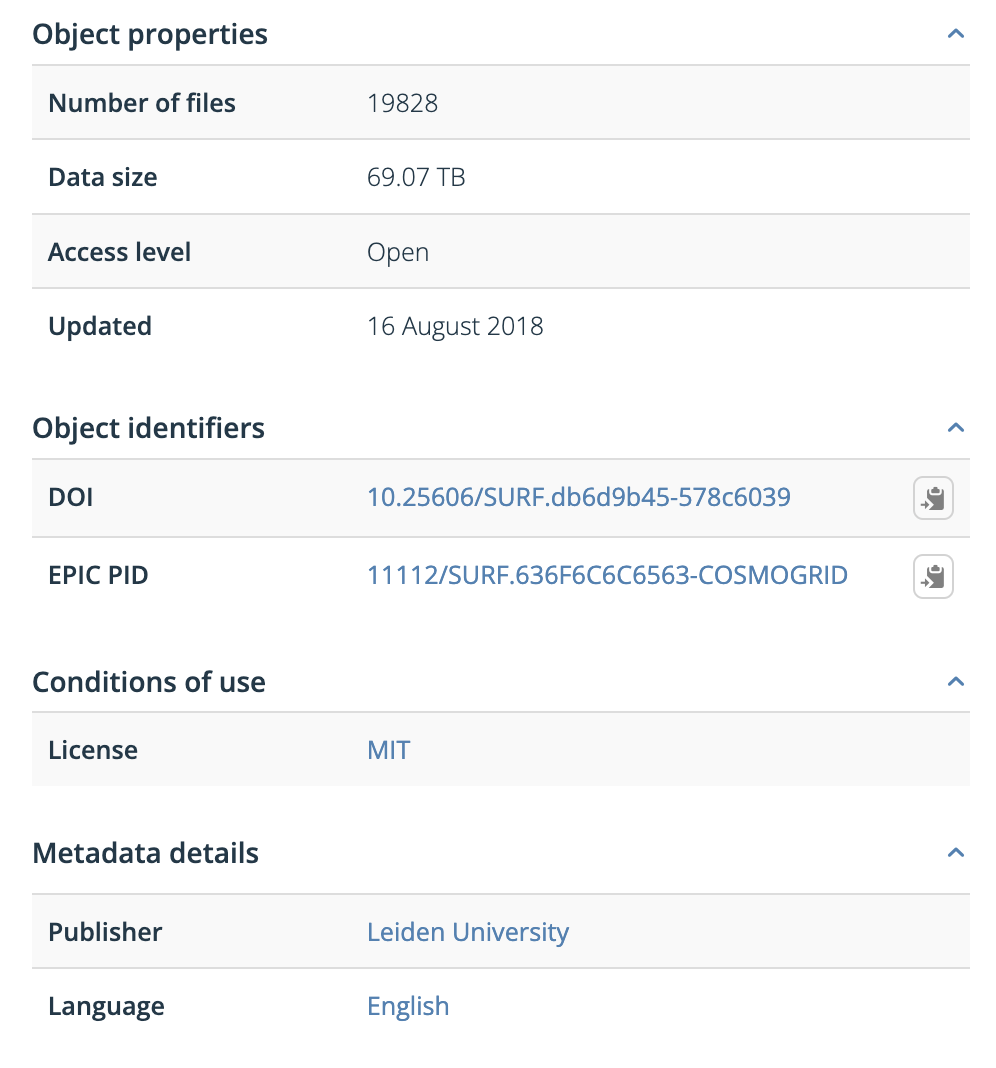Viewport: 996px width, 1068px height.
Task: Collapse the Conditions of use section via its chevron
Action: pos(956,681)
